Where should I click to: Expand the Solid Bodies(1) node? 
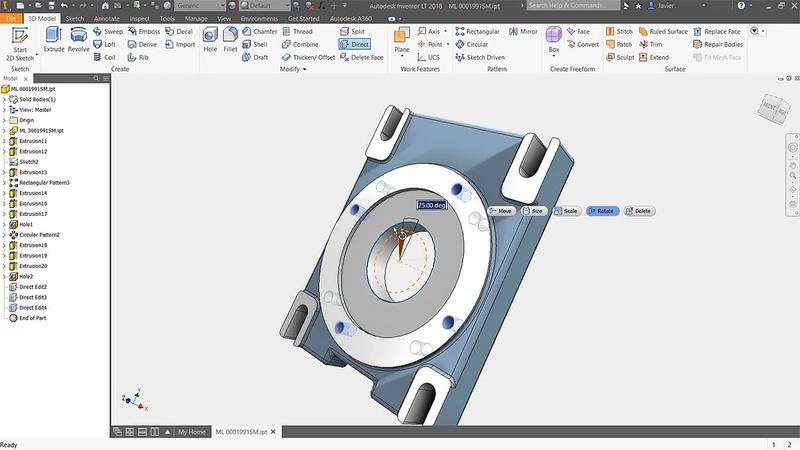click(x=5, y=99)
